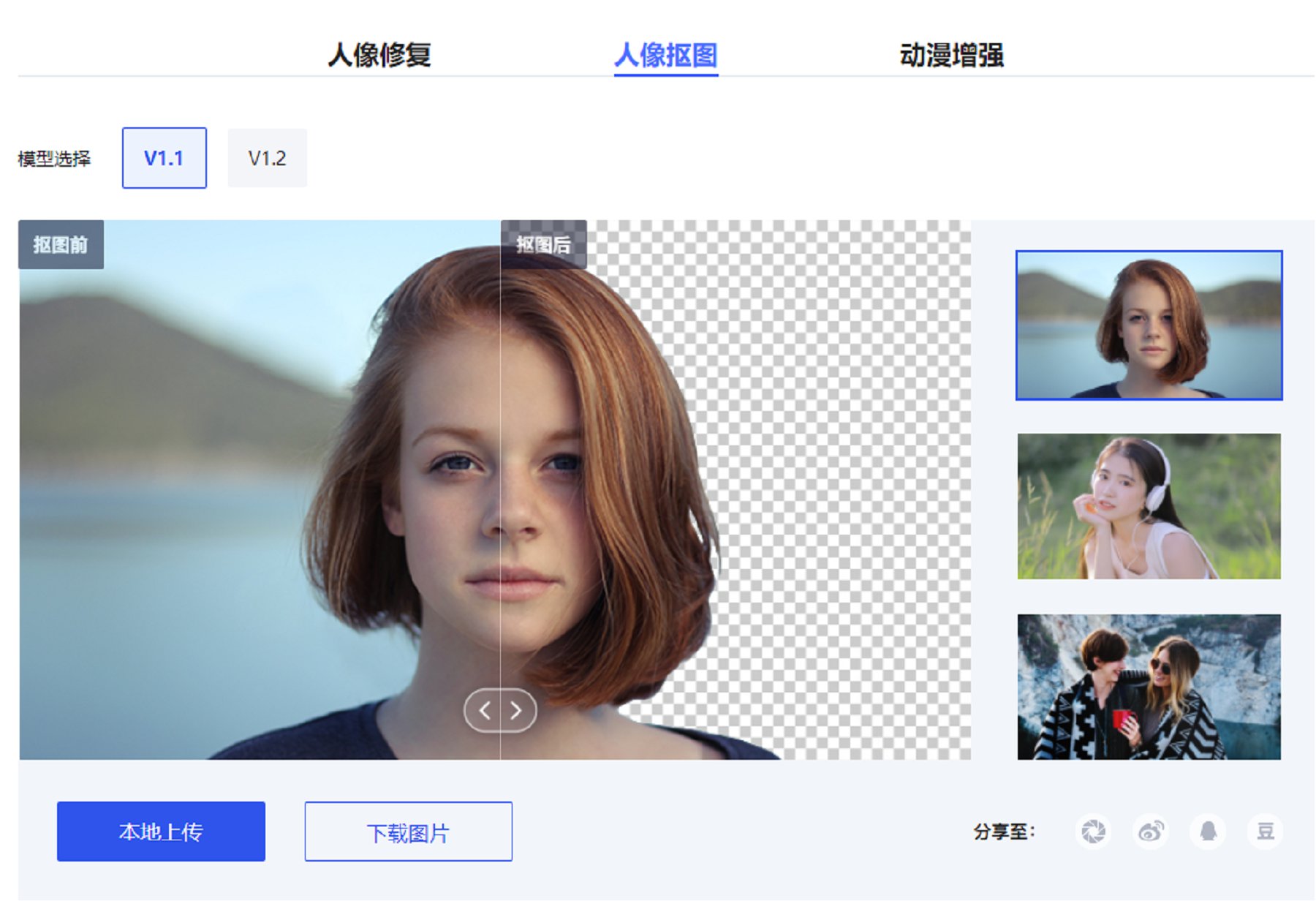The image size is (1316, 920).
Task: Share to Weibo icon
Action: click(x=1151, y=832)
